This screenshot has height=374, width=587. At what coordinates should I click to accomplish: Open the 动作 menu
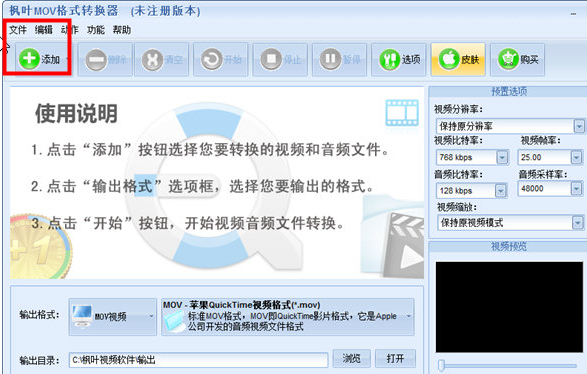point(70,30)
